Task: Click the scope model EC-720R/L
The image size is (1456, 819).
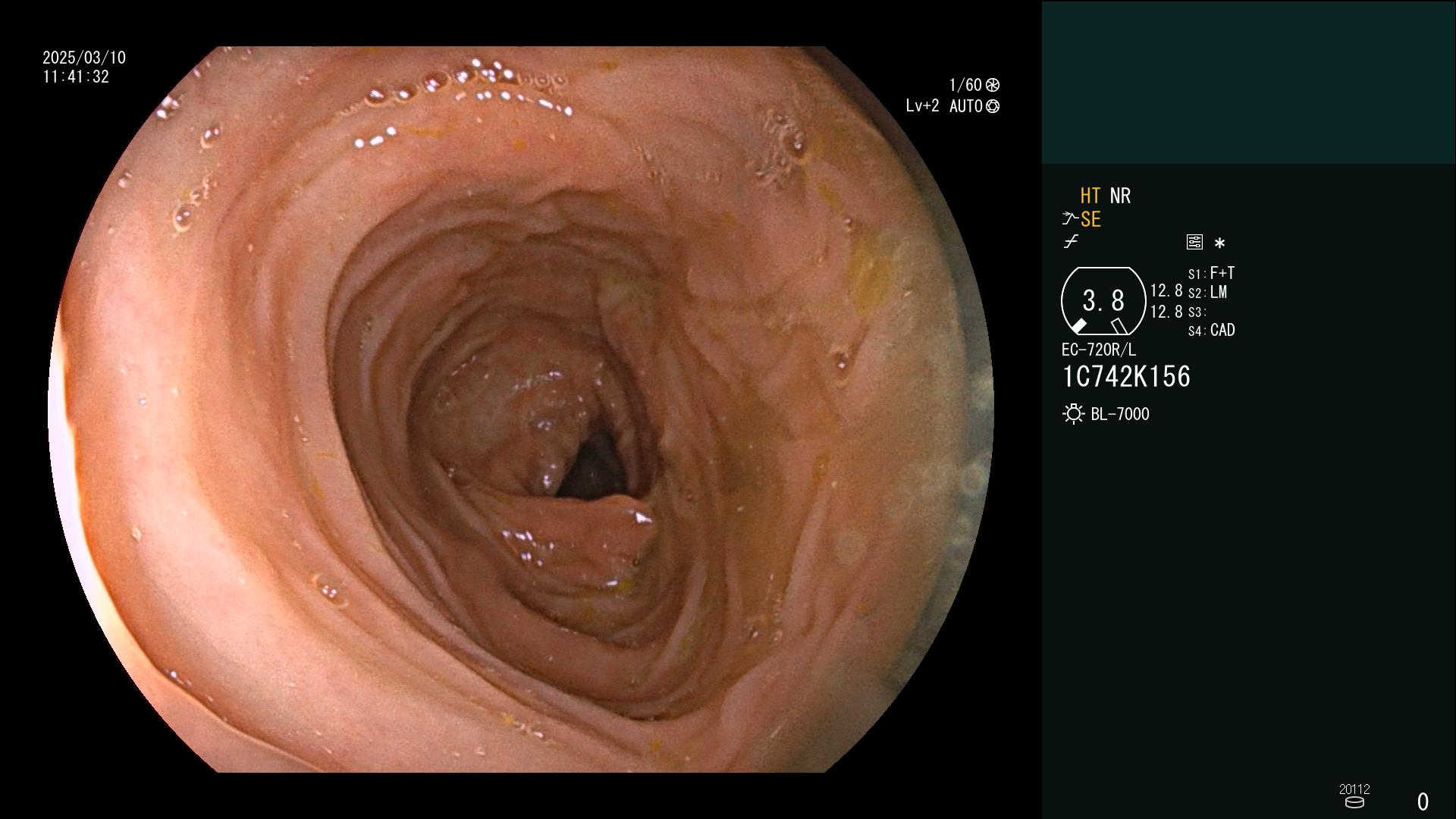Action: tap(1099, 350)
